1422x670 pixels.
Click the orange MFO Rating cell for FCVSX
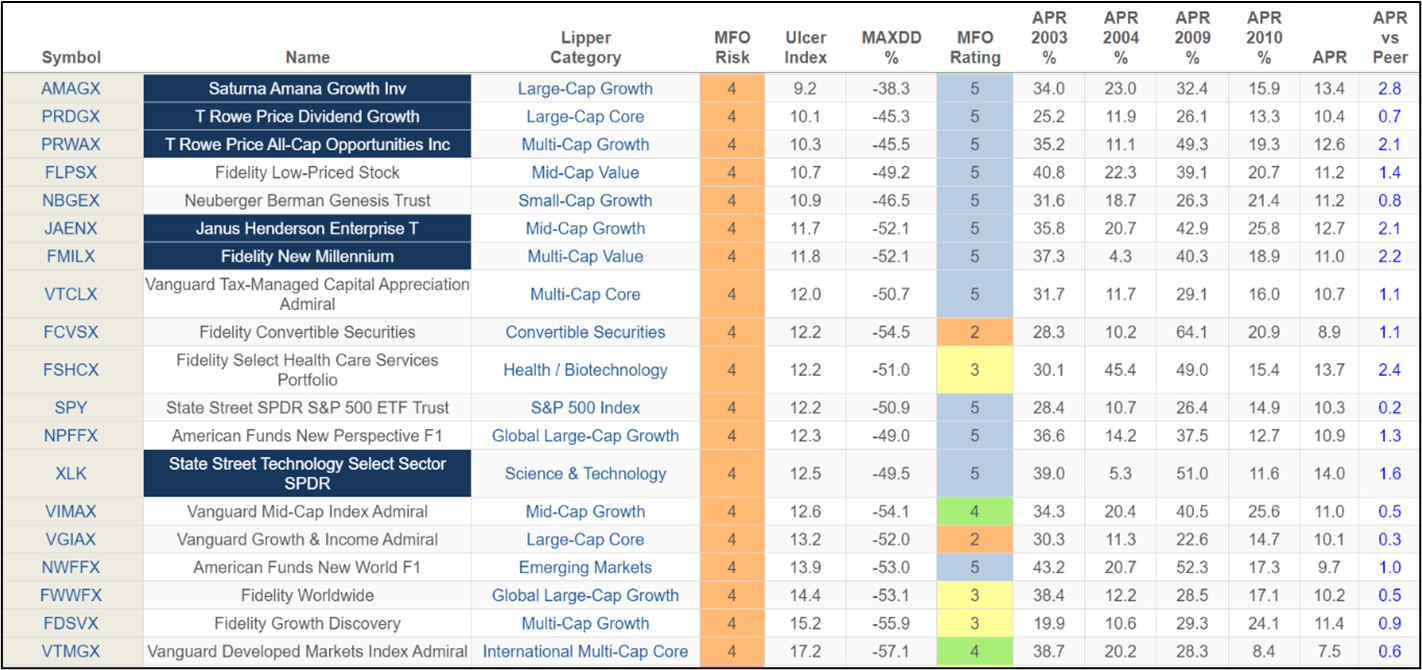(975, 332)
